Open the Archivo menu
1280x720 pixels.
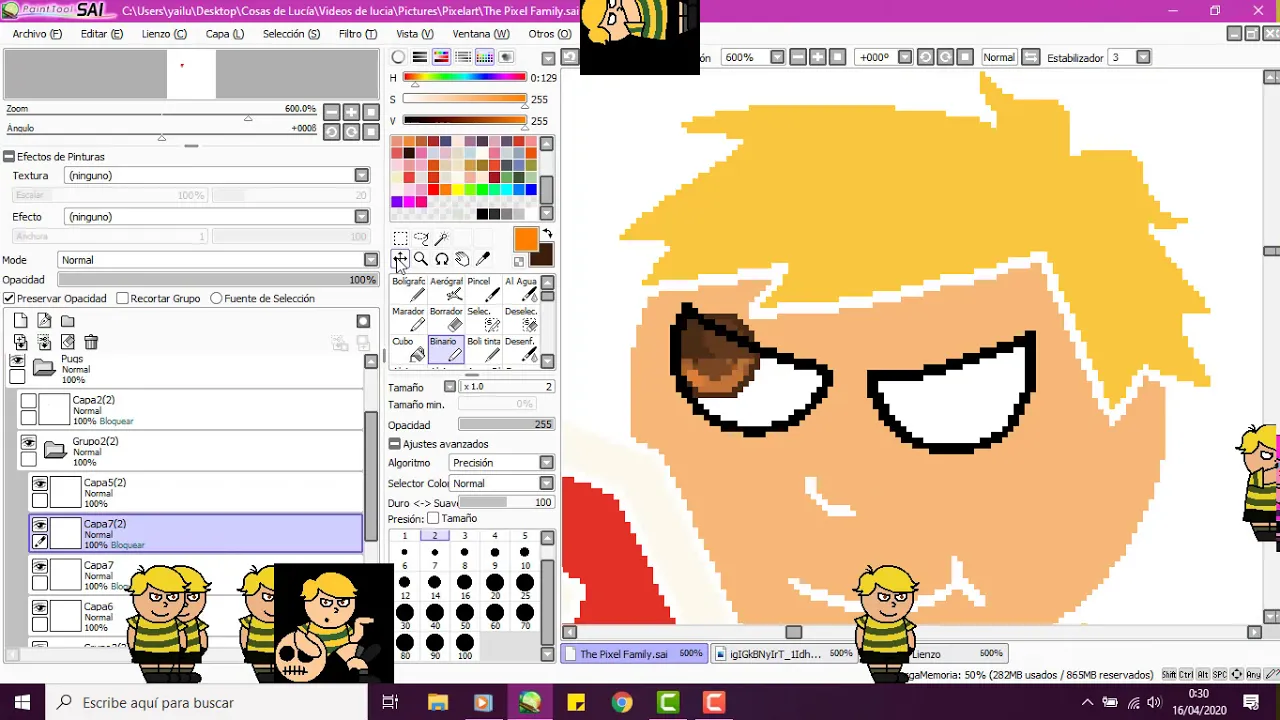coord(37,34)
